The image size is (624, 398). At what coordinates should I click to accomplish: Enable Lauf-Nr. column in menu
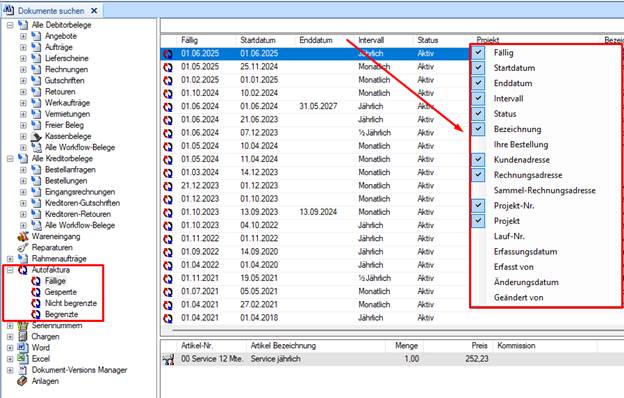coord(509,236)
